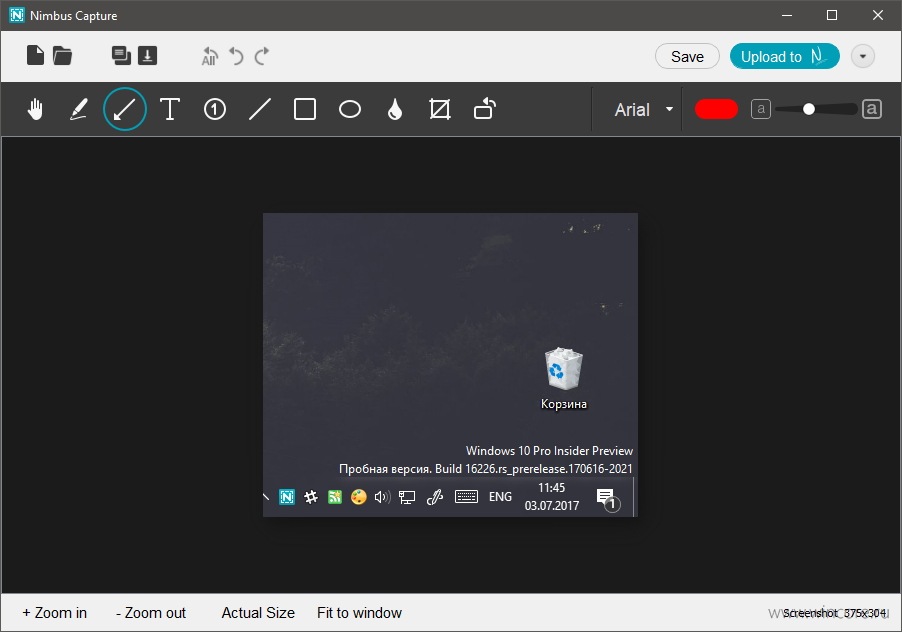Undo the last action
The image size is (902, 632).
[236, 56]
